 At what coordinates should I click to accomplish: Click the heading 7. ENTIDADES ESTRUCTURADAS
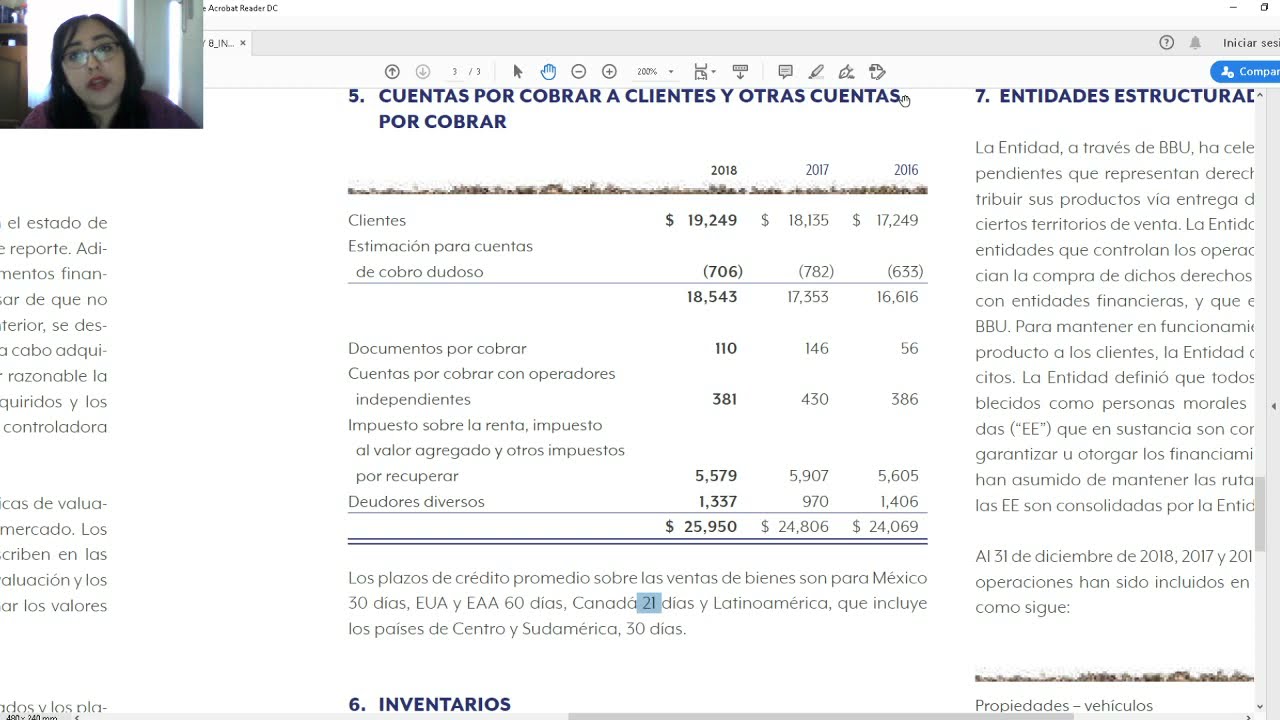[x=1115, y=96]
